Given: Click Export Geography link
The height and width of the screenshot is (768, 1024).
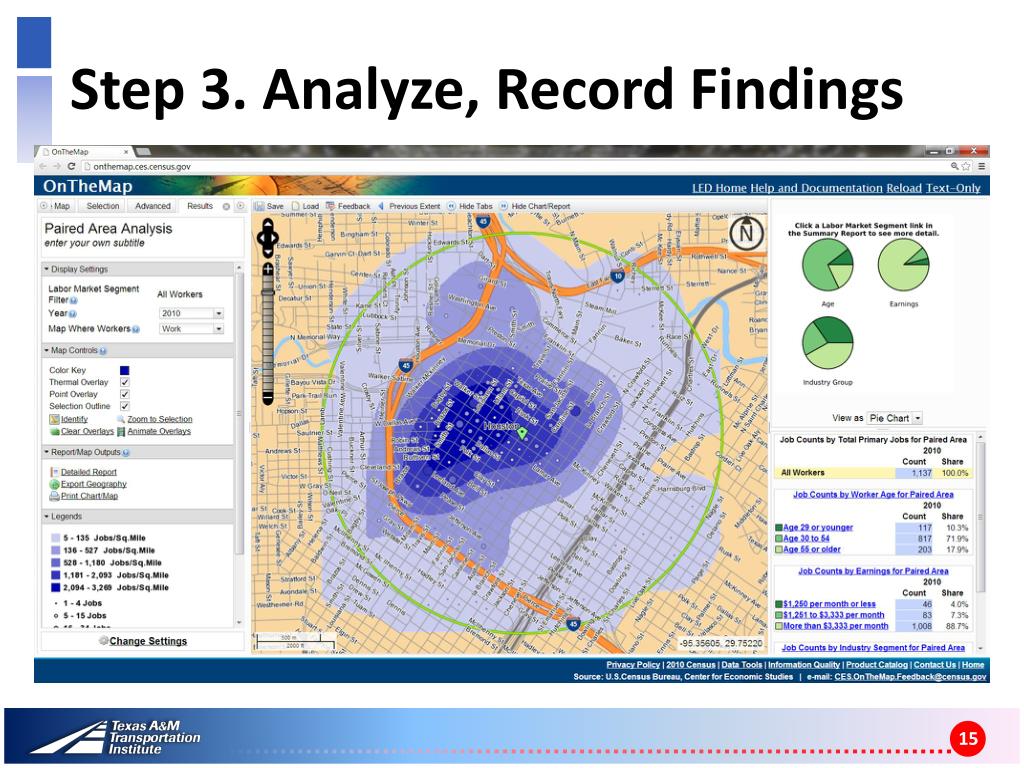Looking at the screenshot, I should pyautogui.click(x=93, y=485).
